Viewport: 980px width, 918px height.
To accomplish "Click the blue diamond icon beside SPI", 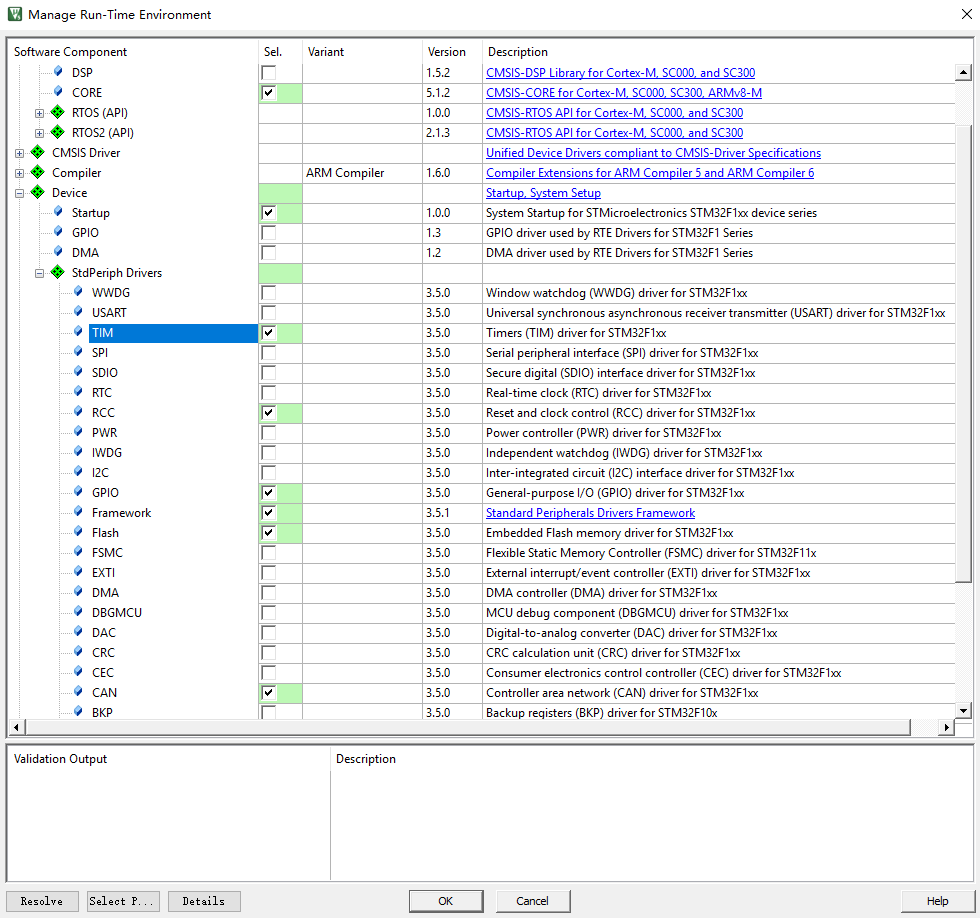I will tap(78, 351).
